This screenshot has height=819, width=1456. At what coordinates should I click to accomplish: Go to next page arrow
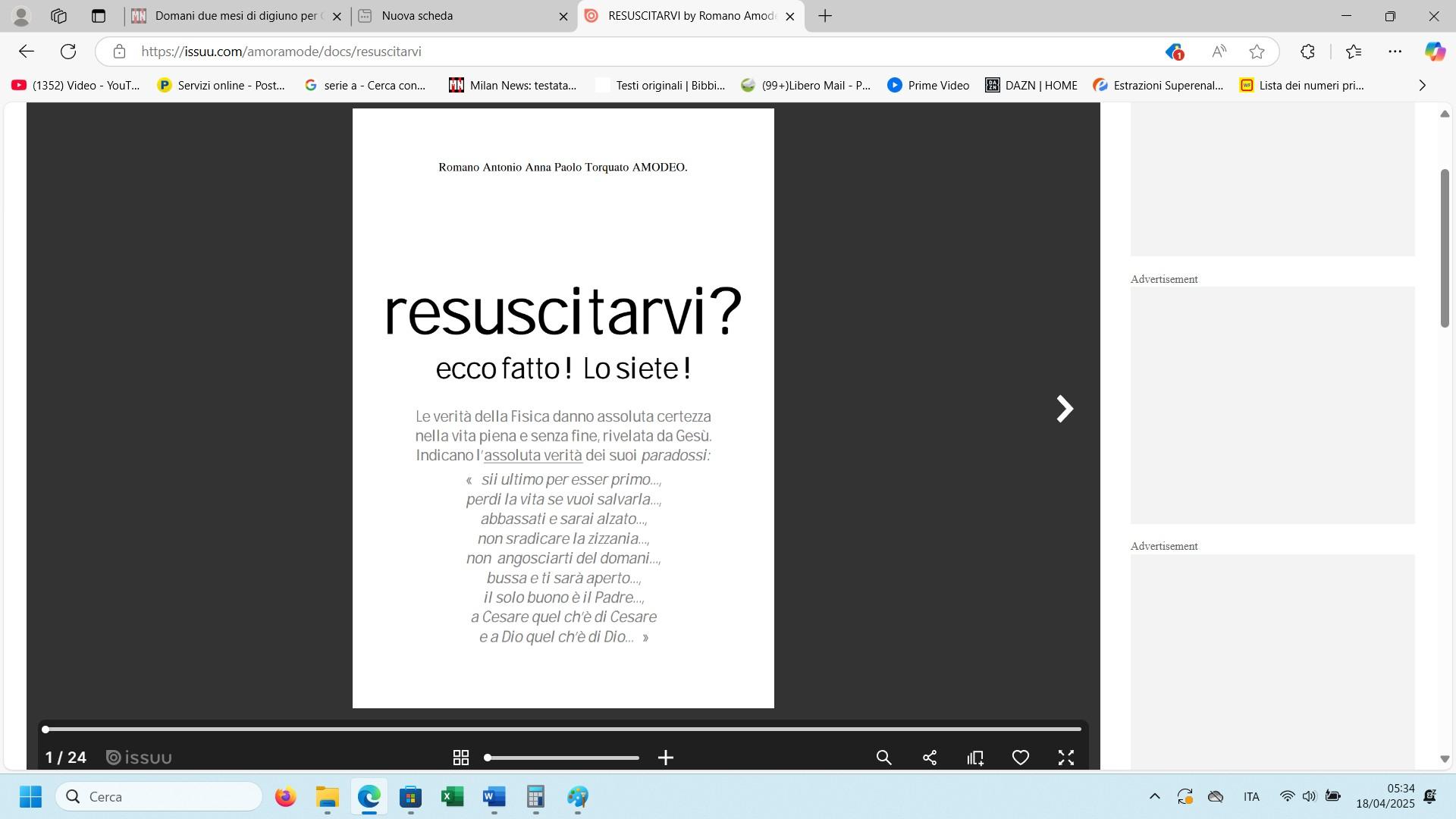tap(1065, 409)
